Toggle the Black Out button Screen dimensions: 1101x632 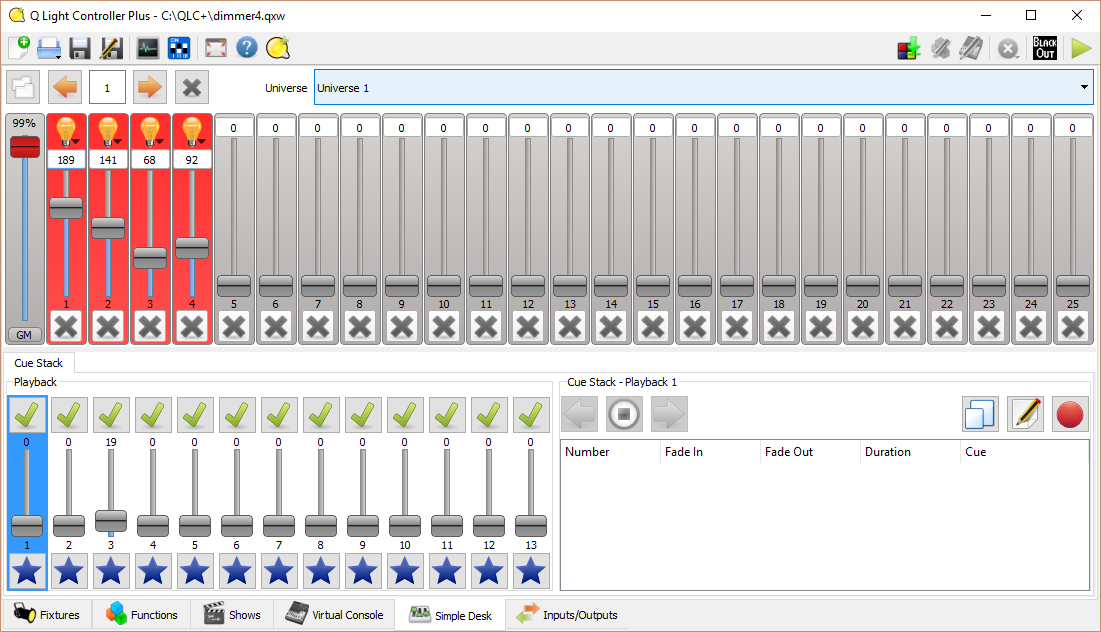tap(1045, 48)
